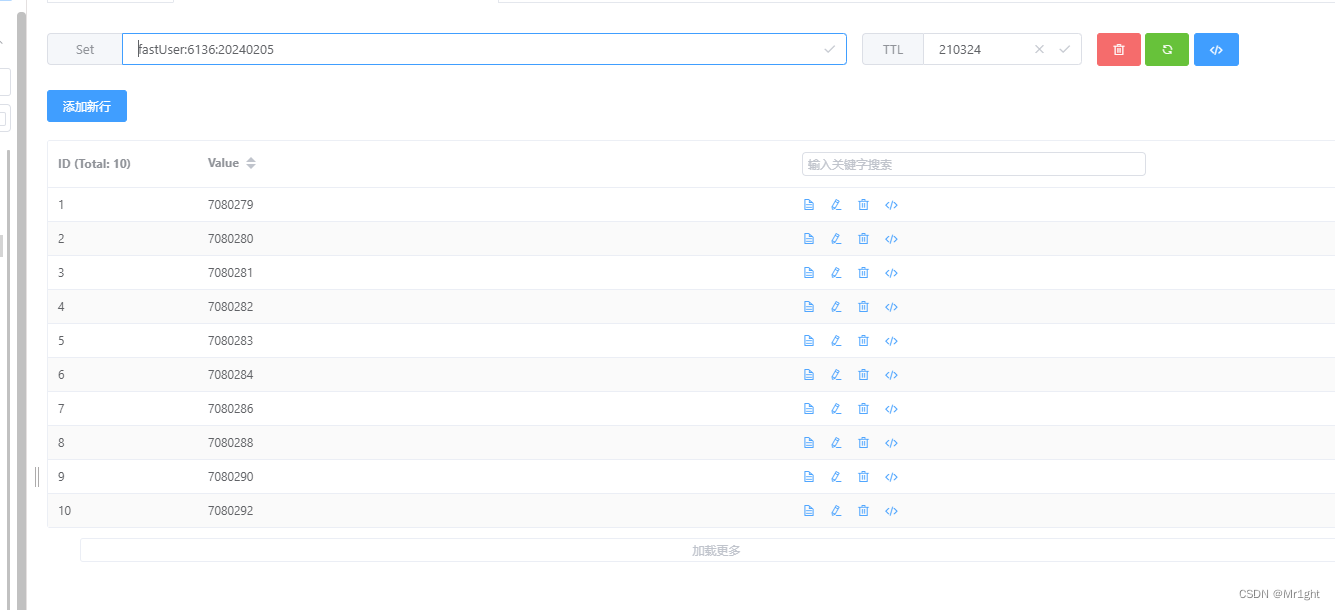Screen dimensions: 1335x610
Task: View details of row 7080283
Action: coord(809,341)
